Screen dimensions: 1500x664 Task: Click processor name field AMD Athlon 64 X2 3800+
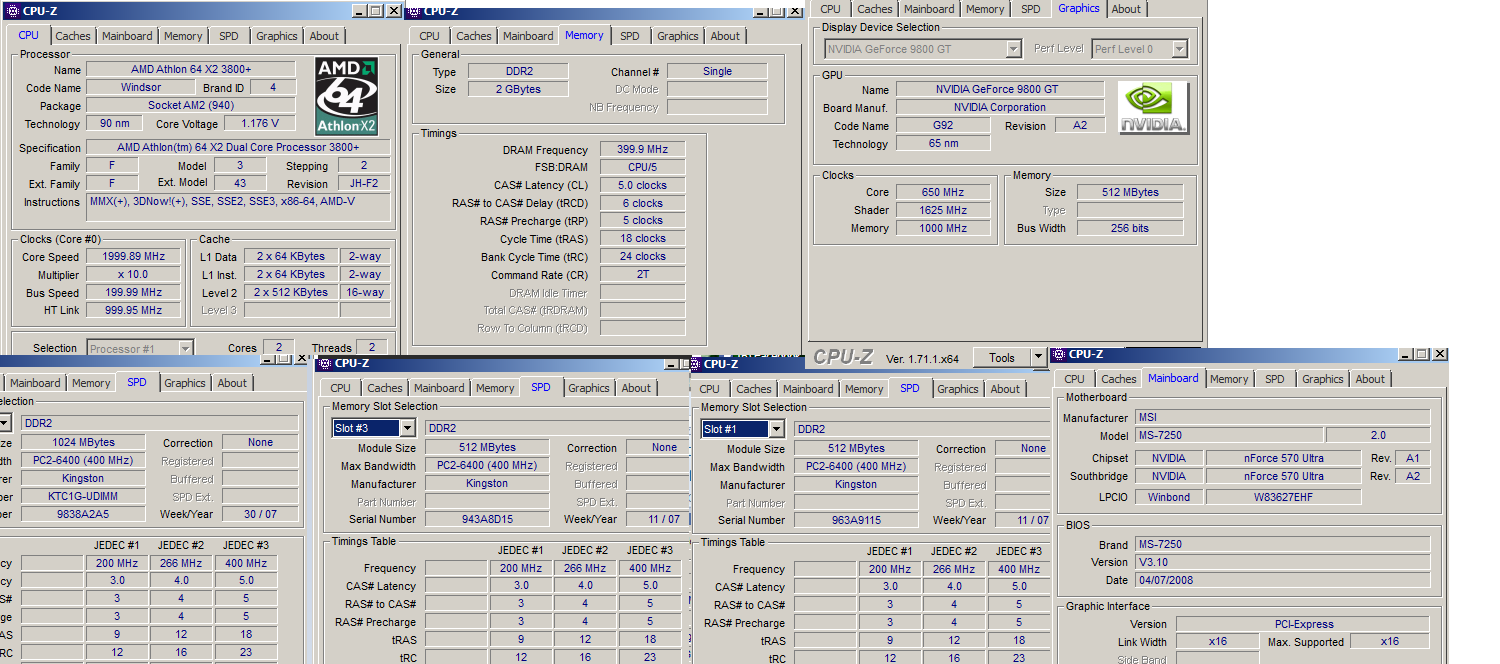point(191,70)
